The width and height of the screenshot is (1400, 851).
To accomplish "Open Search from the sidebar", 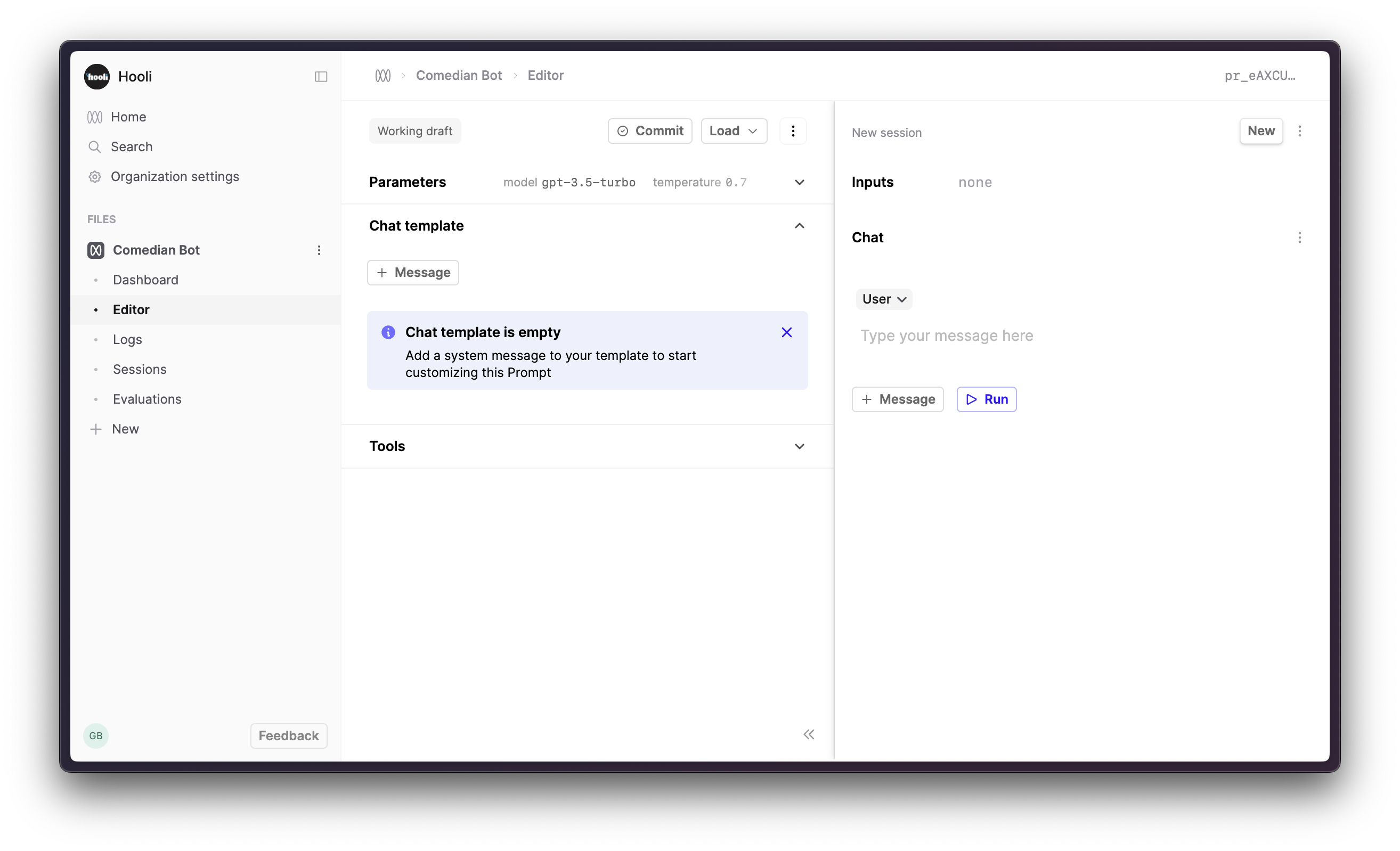I will 131,146.
